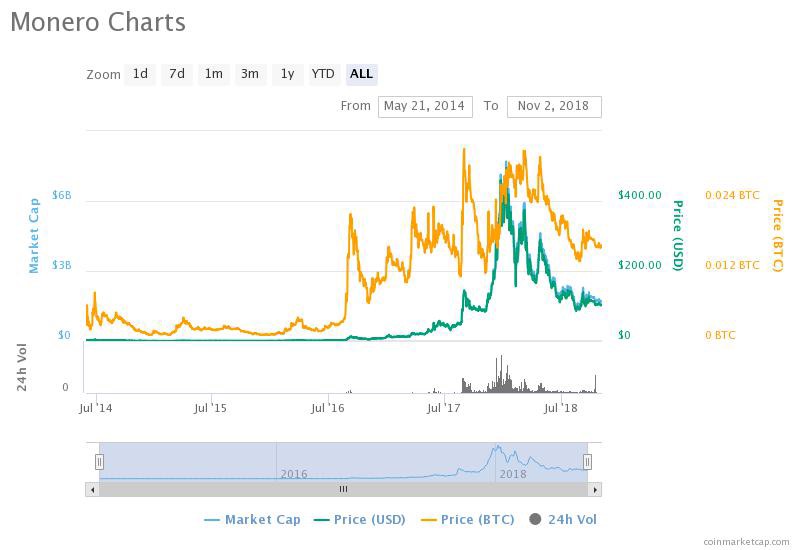This screenshot has height=550, width=800.
Task: Select the YTD zoom button
Action: tap(323, 74)
